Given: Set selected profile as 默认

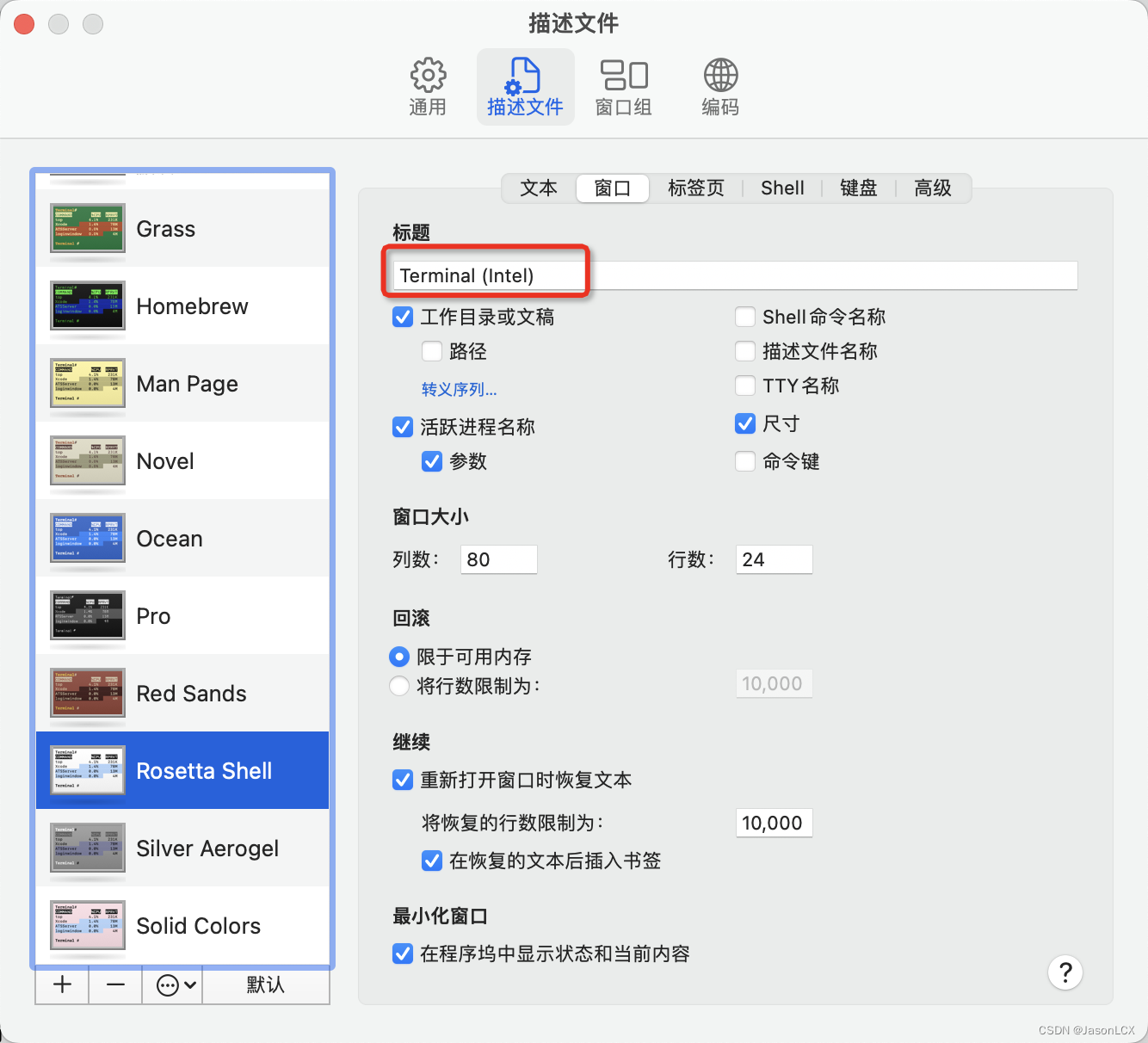Looking at the screenshot, I should 266,984.
